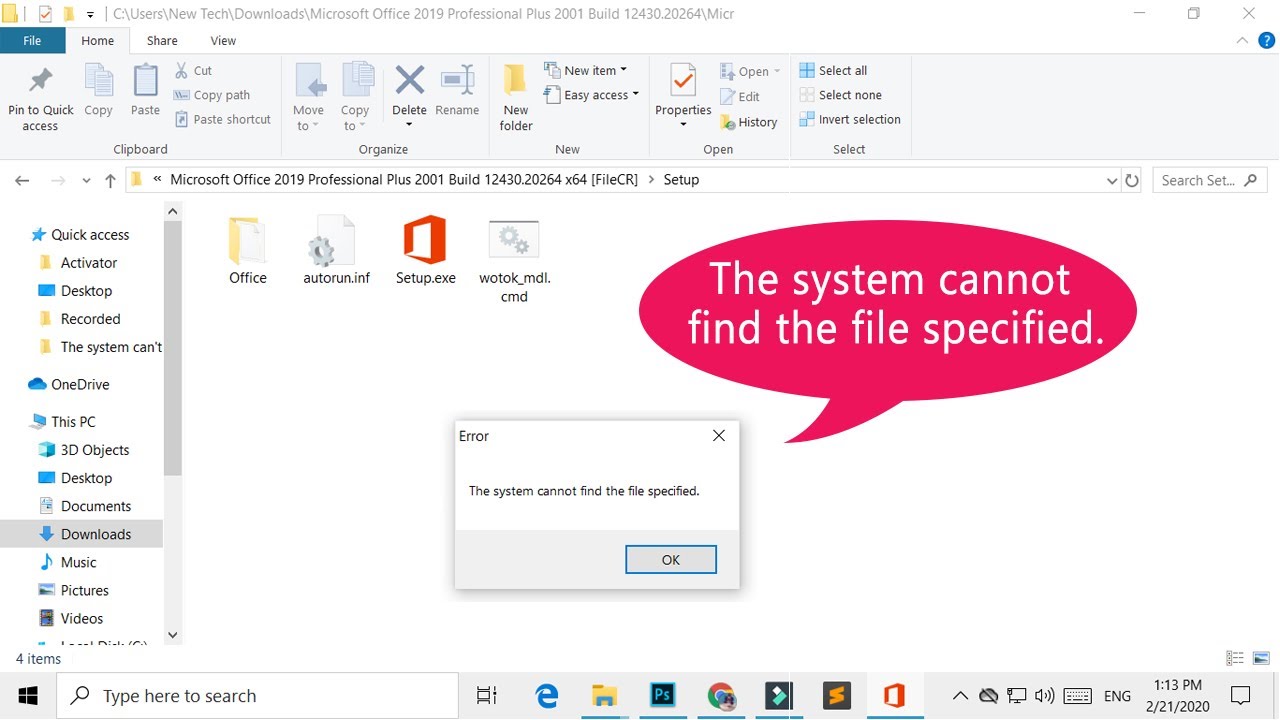Open the Move to command
1280x720 pixels.
[308, 97]
